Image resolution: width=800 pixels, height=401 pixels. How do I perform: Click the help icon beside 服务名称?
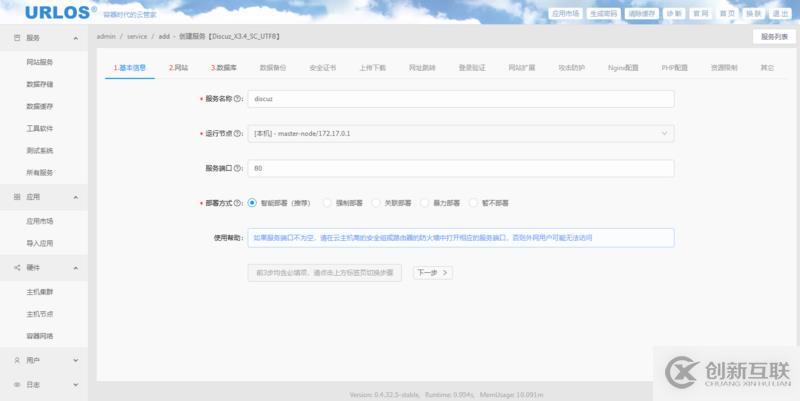click(x=238, y=99)
